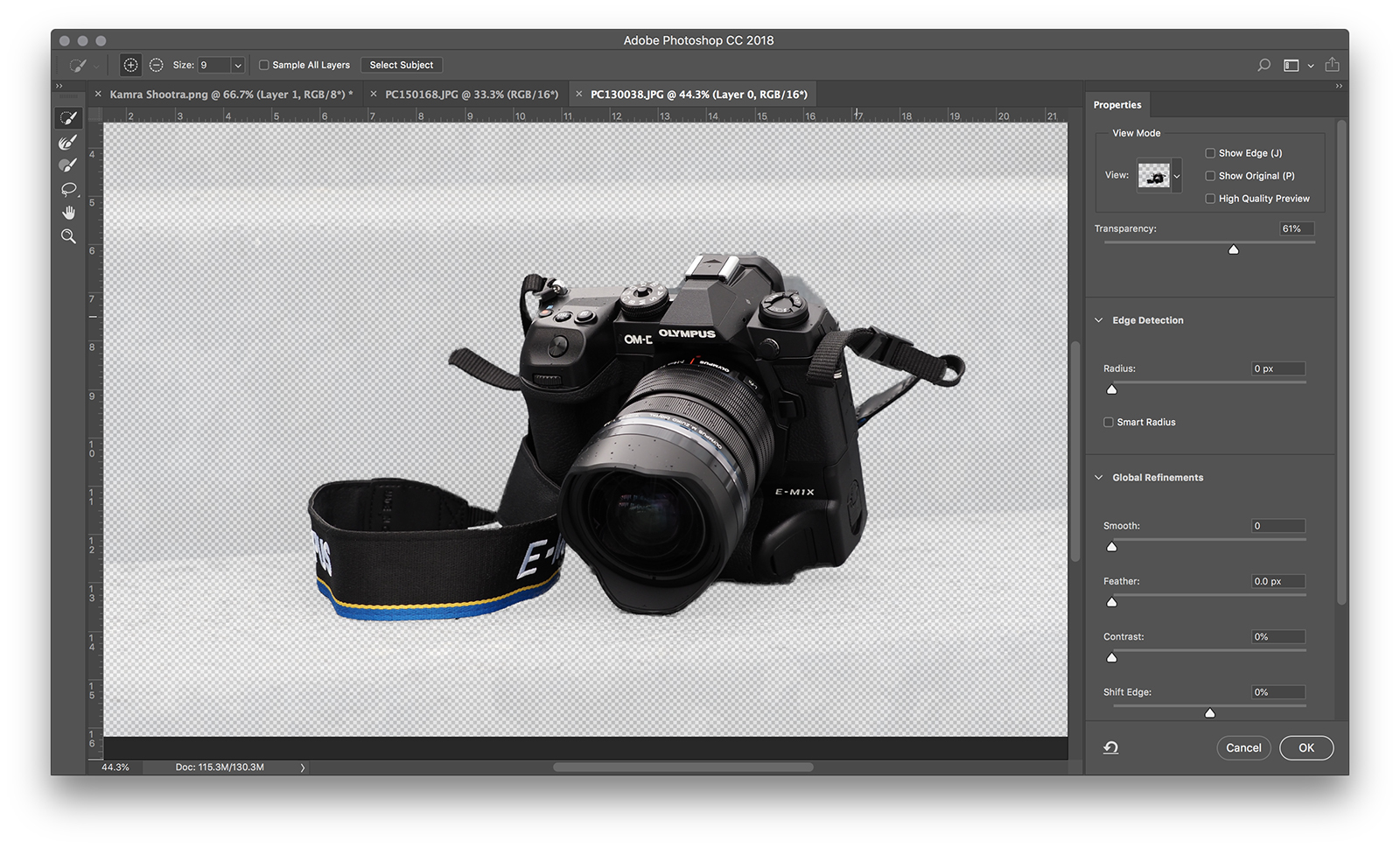Switch to PC150168.JPG document tab

click(x=472, y=94)
